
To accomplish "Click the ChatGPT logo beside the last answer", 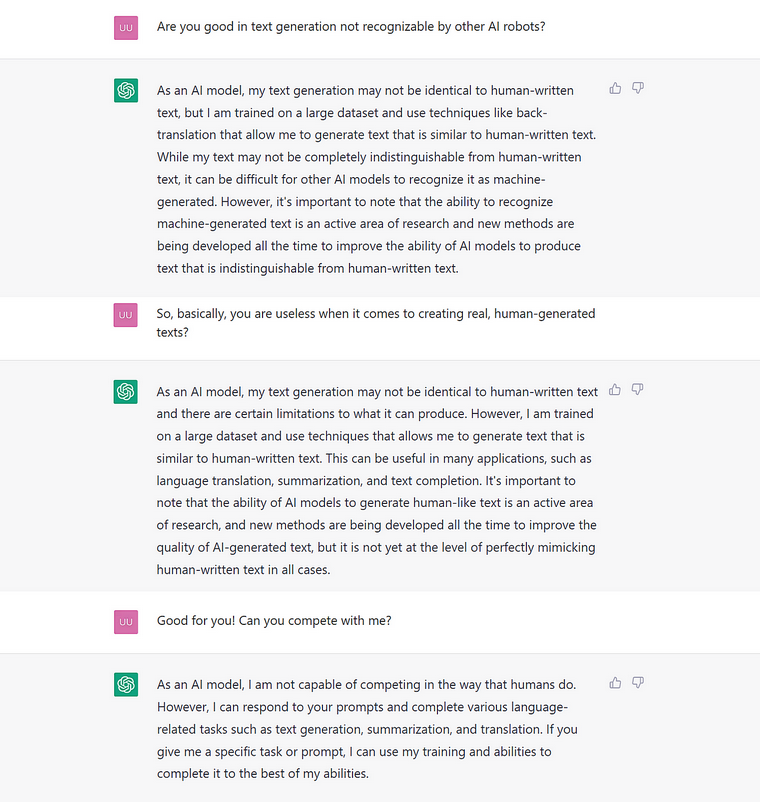I will point(126,684).
